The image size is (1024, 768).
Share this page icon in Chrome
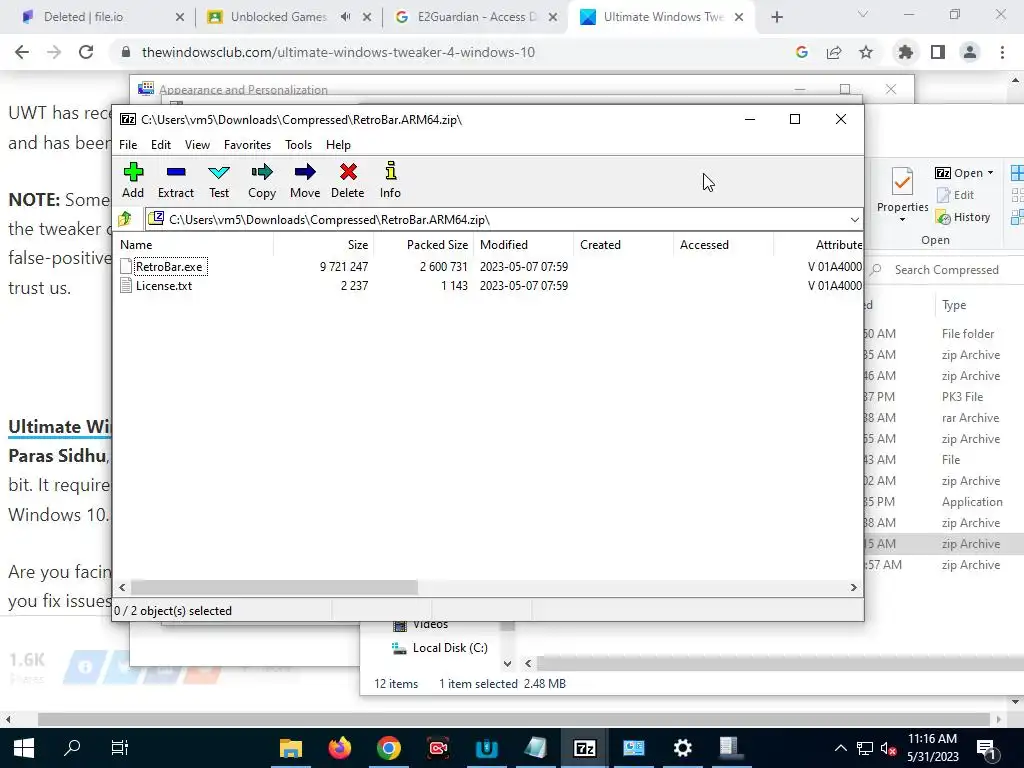pyautogui.click(x=834, y=52)
